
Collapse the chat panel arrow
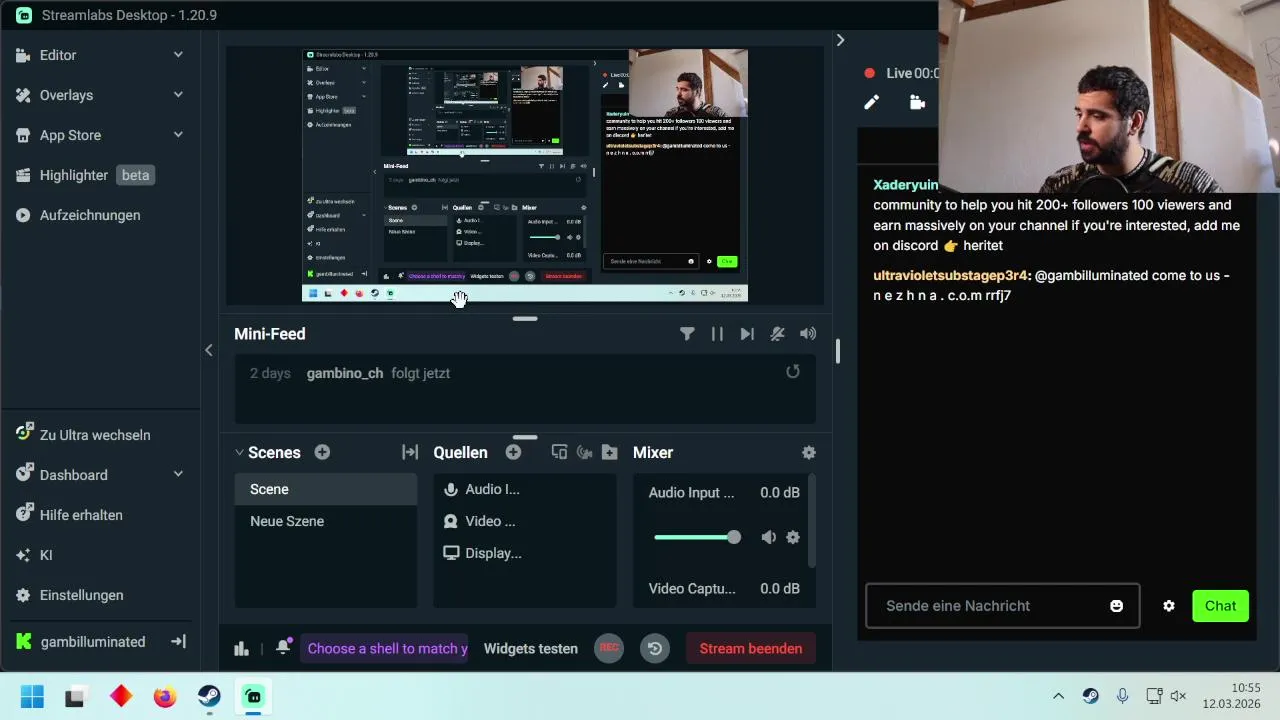tap(840, 40)
